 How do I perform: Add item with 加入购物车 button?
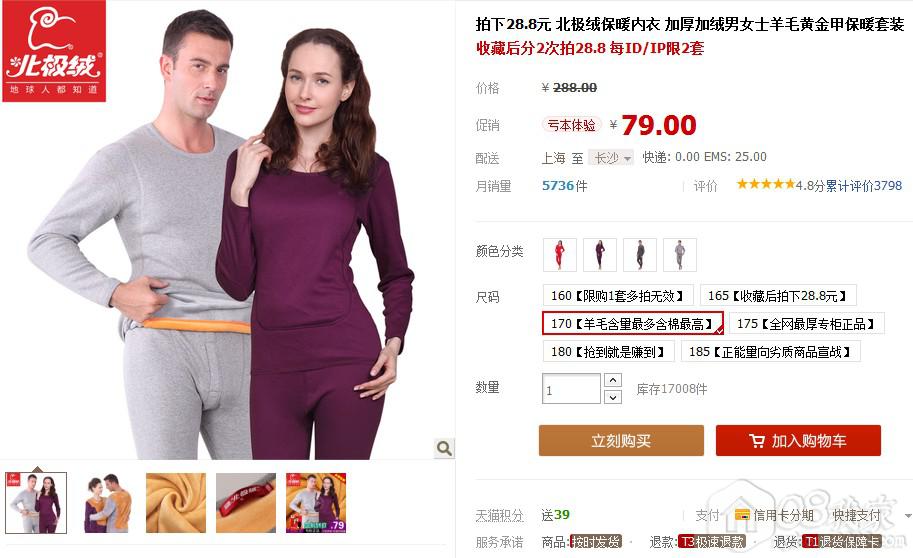pos(798,440)
